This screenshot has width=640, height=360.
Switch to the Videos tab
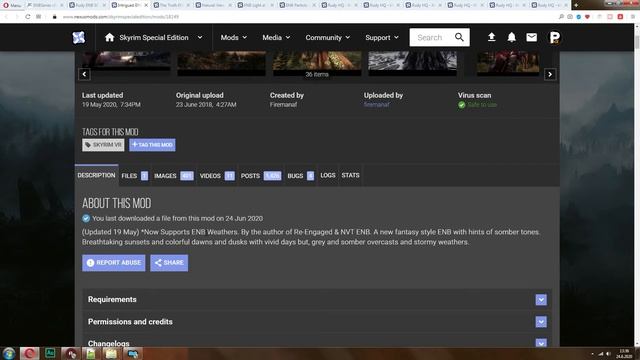(x=217, y=176)
